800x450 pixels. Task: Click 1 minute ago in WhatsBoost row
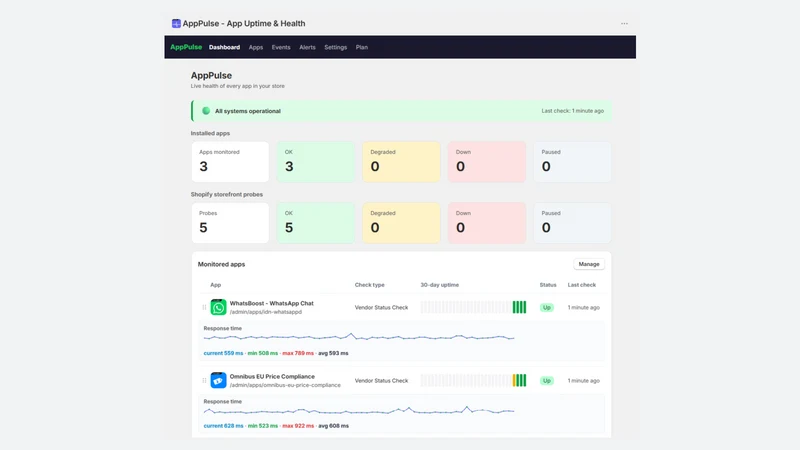[584, 308]
